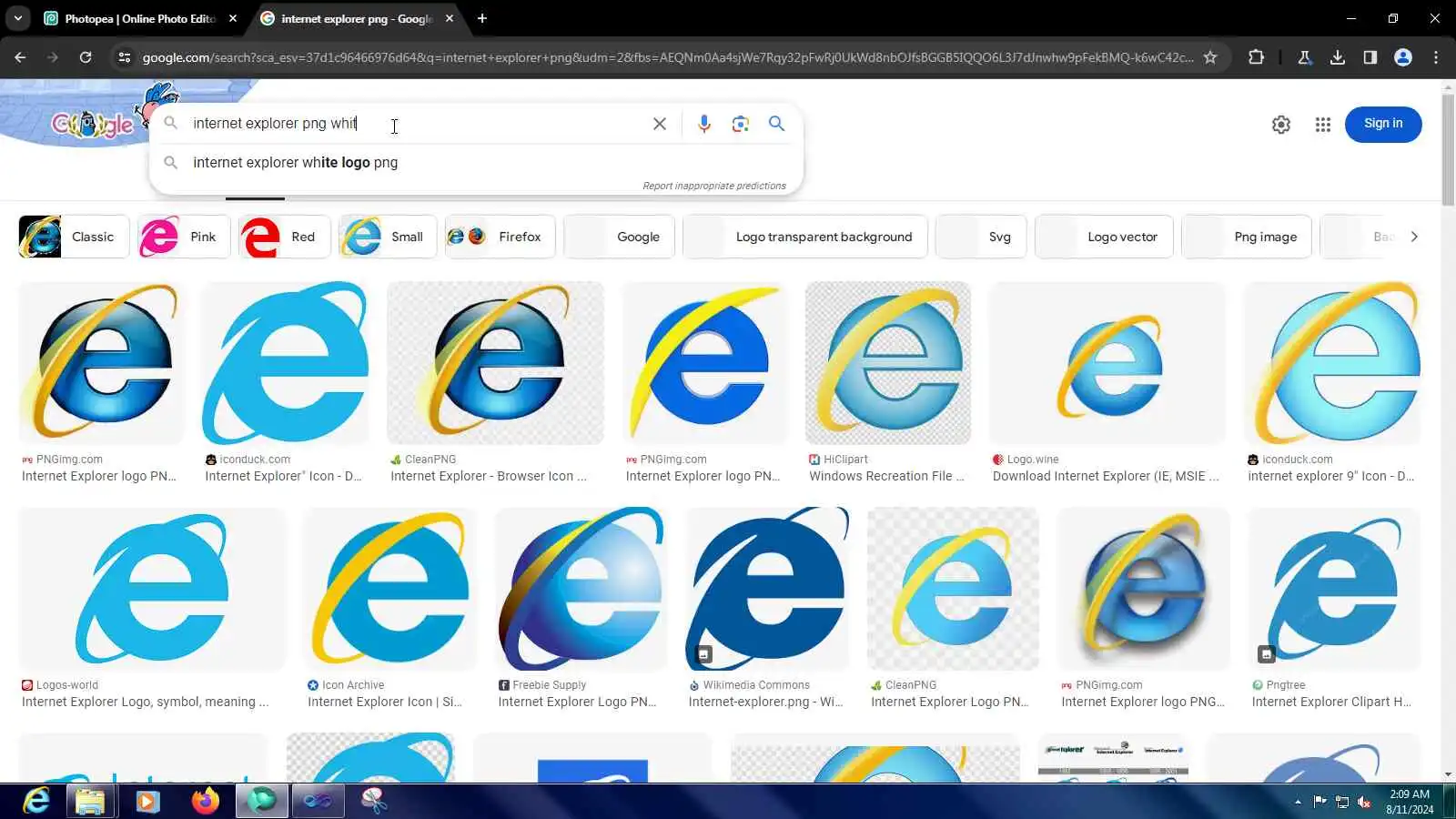Viewport: 1456px width, 819px height.
Task: View site information icon in address bar
Action: [x=125, y=57]
